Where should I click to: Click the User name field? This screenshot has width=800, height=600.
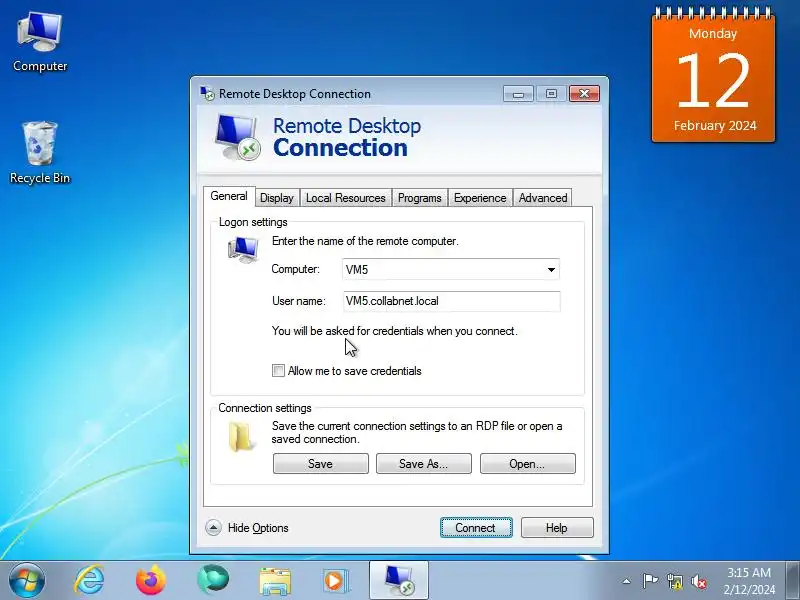tap(452, 301)
